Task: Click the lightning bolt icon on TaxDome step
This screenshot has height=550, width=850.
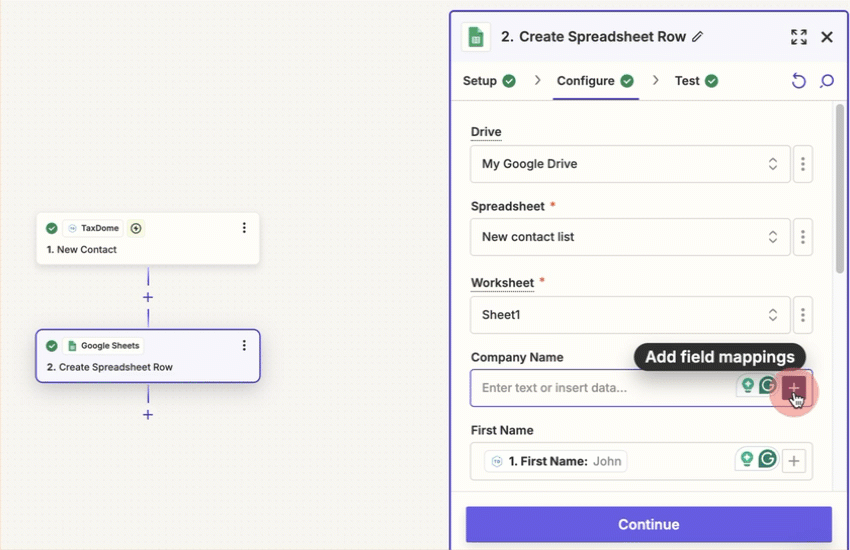Action: pos(136,228)
